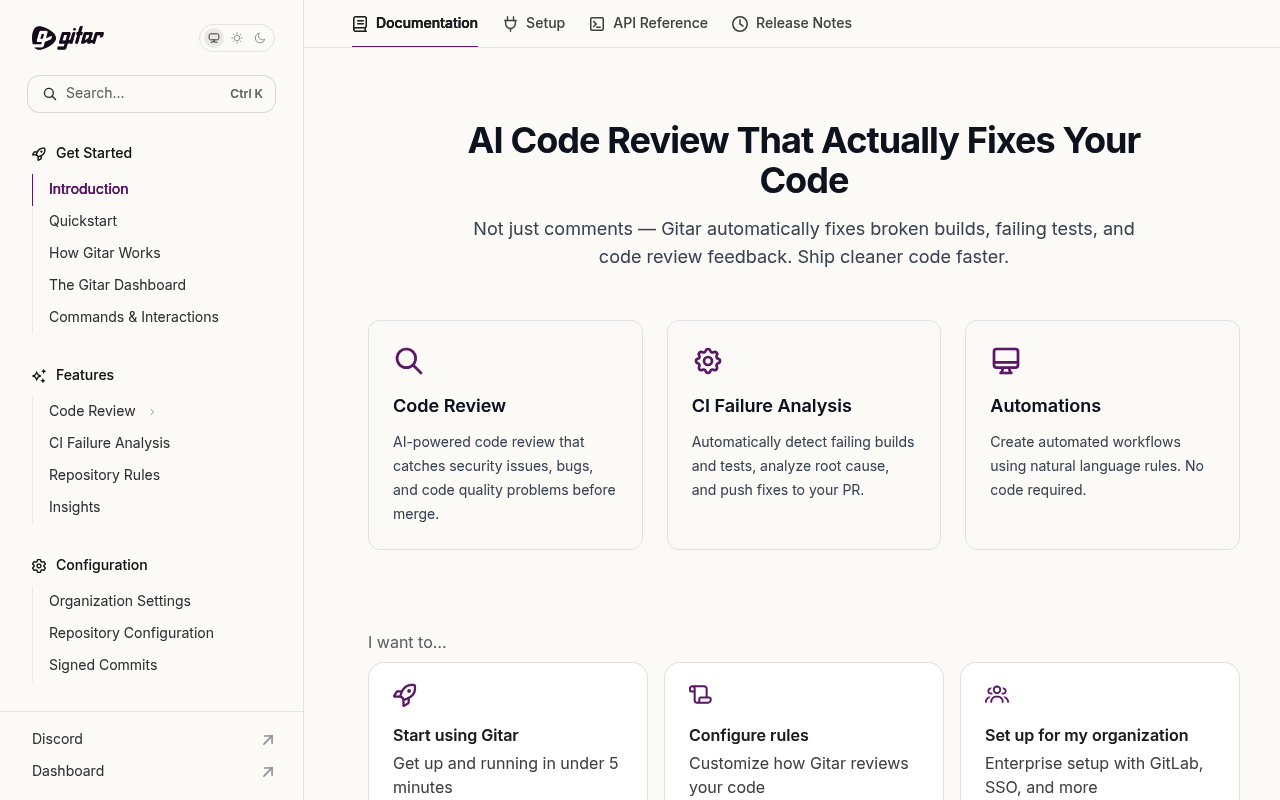Viewport: 1280px width, 800px height.
Task: Click the monitor icon on Automations card
Action: [x=1006, y=361]
